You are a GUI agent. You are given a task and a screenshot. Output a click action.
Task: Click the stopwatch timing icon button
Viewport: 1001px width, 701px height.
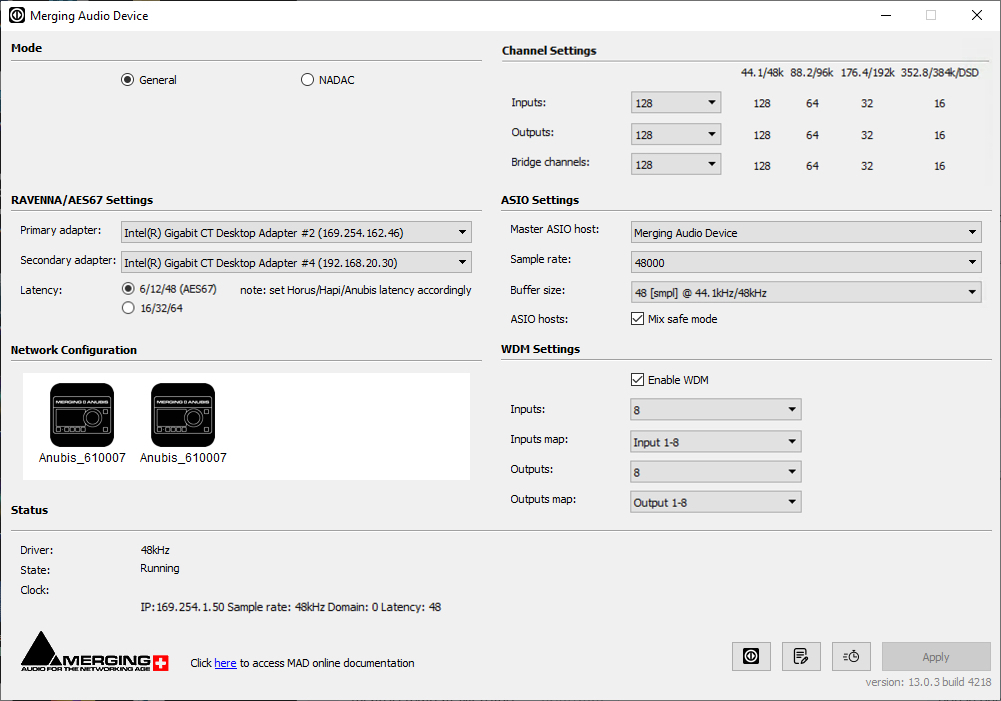click(851, 656)
